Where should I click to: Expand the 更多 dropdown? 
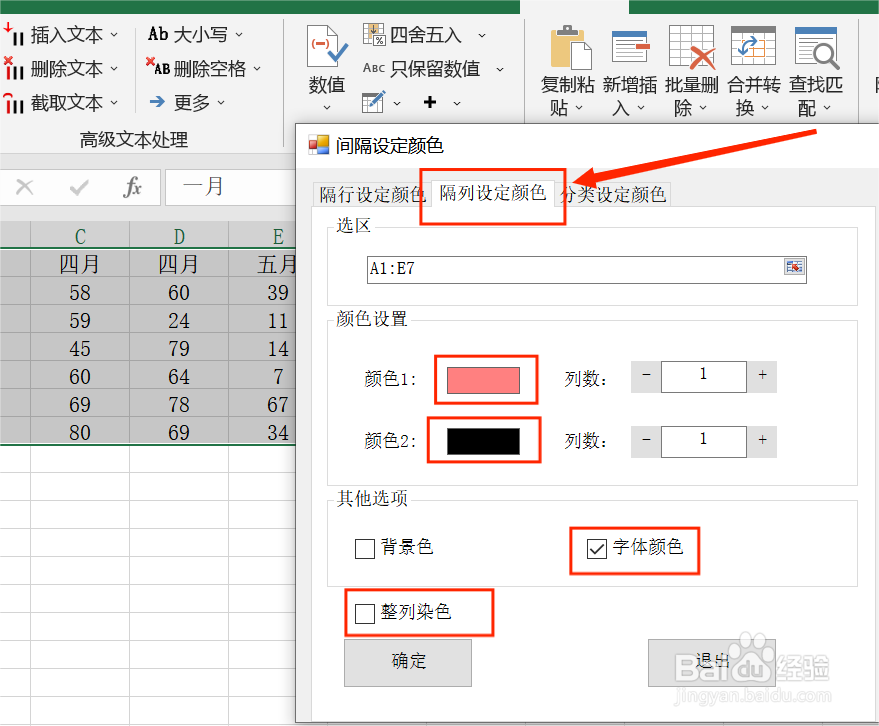(221, 100)
